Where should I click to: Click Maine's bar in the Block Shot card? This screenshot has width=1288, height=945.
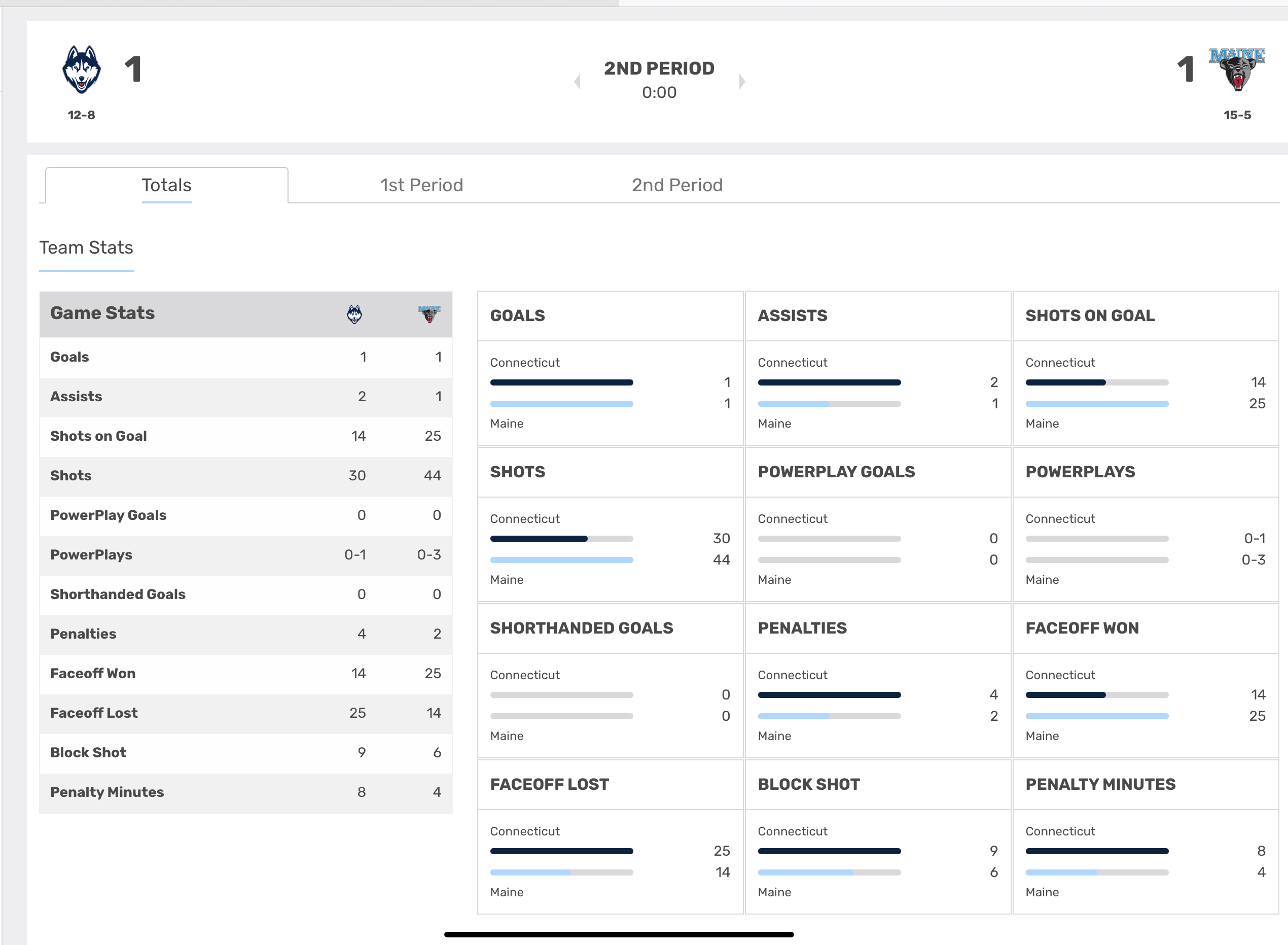click(829, 872)
